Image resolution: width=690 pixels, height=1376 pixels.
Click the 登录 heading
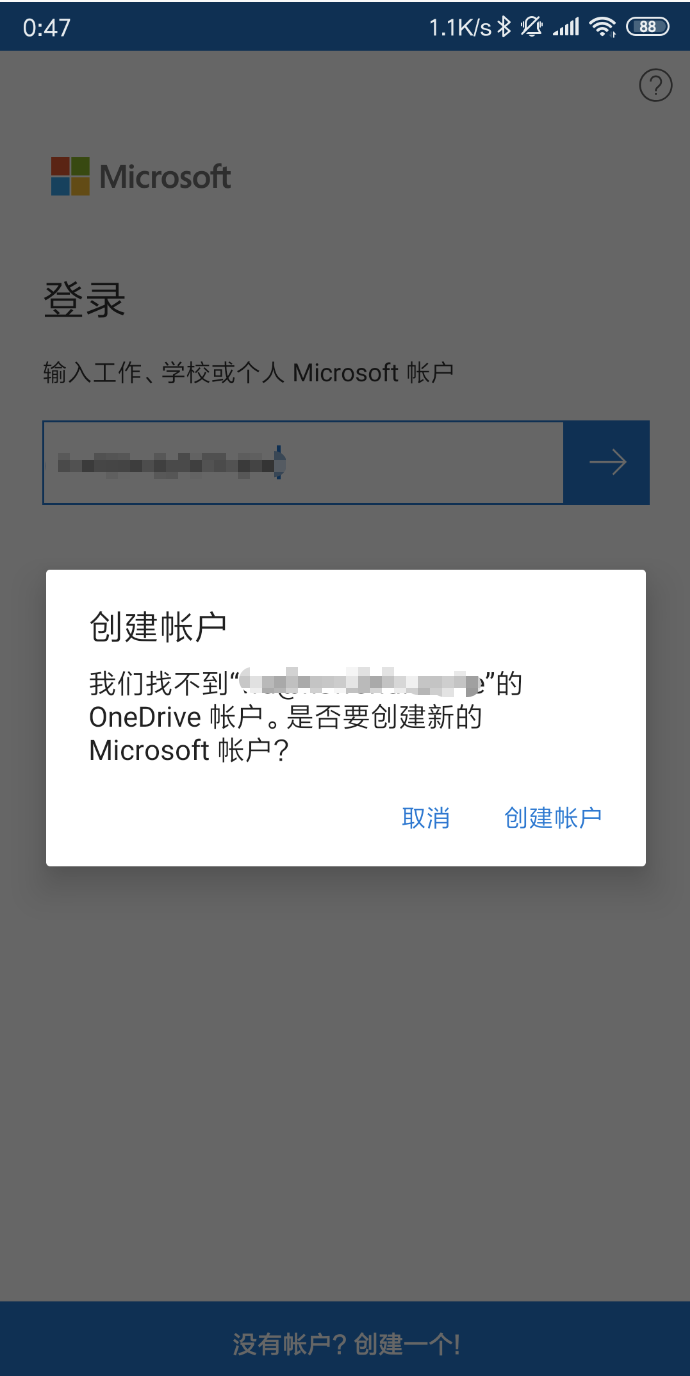85,299
